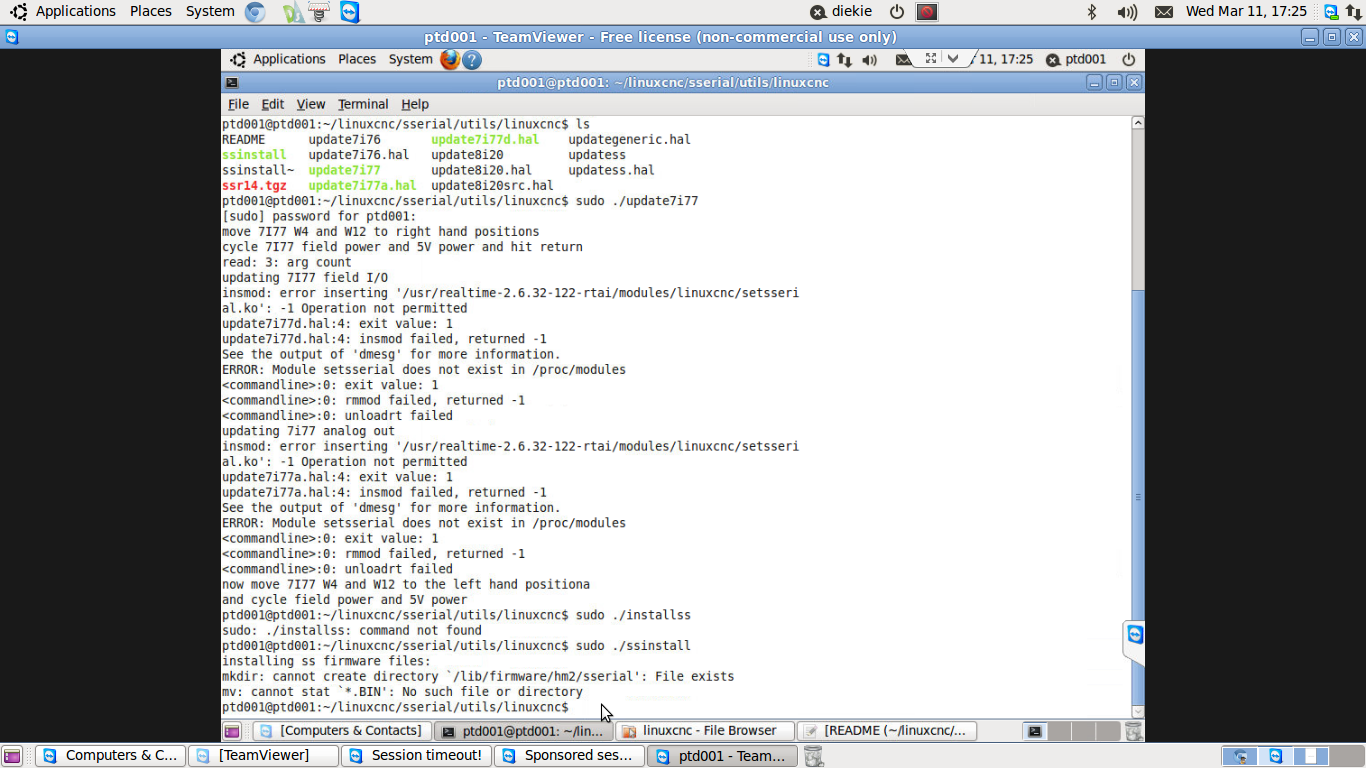Click the ssr14.tgz file name in terminal
This screenshot has height=768, width=1366.
(x=254, y=186)
